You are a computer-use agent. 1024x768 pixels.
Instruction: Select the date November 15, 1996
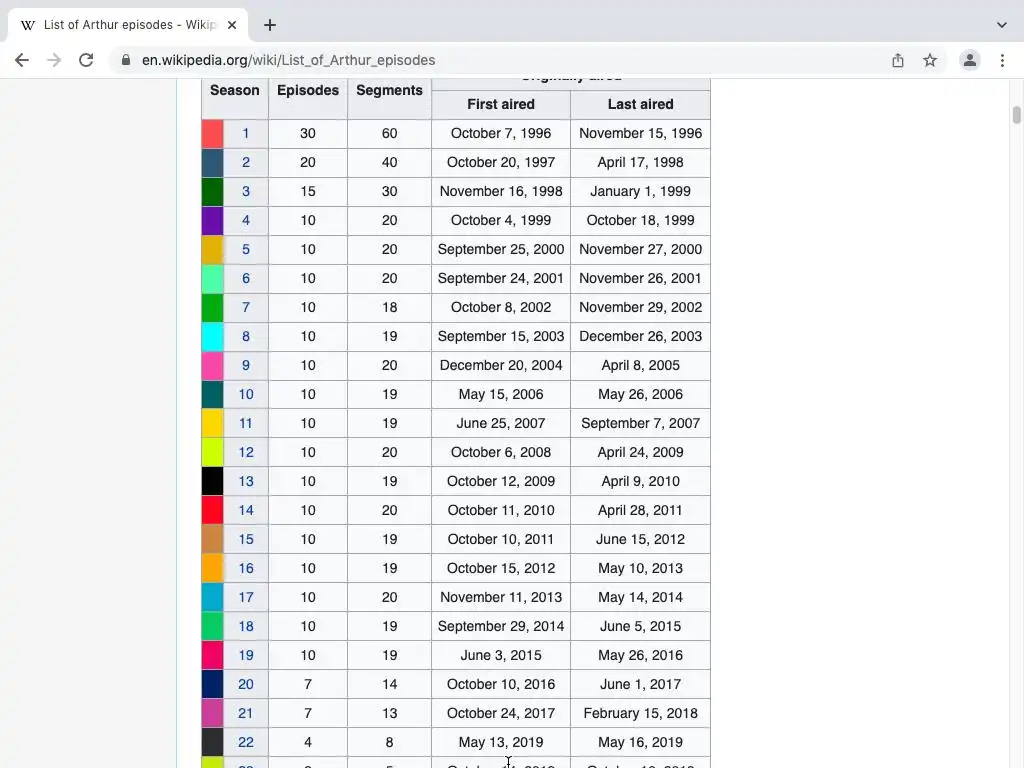(x=641, y=133)
